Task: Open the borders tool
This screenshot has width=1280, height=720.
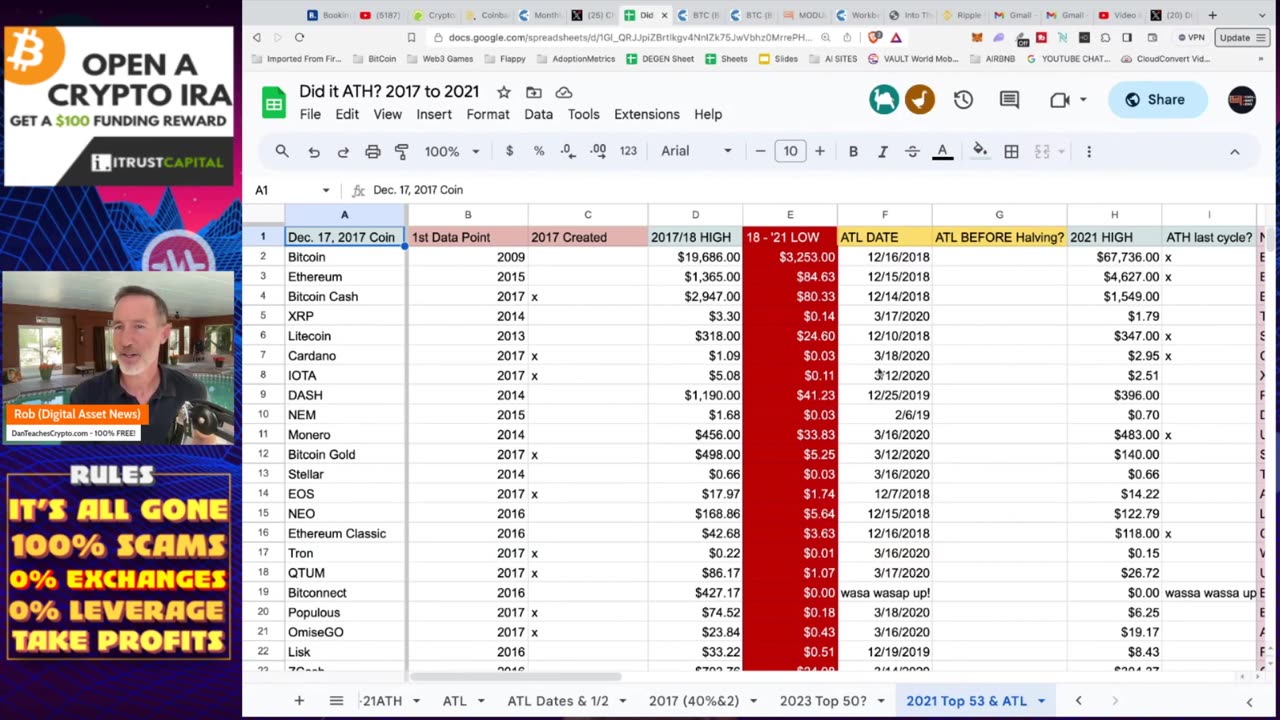Action: pyautogui.click(x=1011, y=151)
